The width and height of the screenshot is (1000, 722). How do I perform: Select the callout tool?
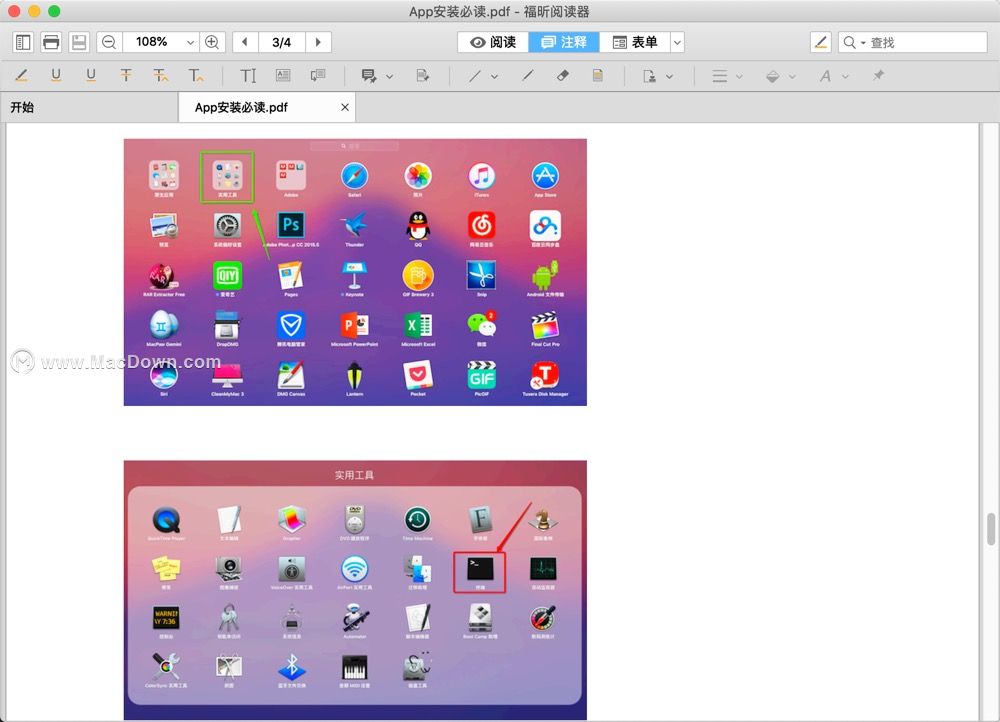tap(318, 76)
